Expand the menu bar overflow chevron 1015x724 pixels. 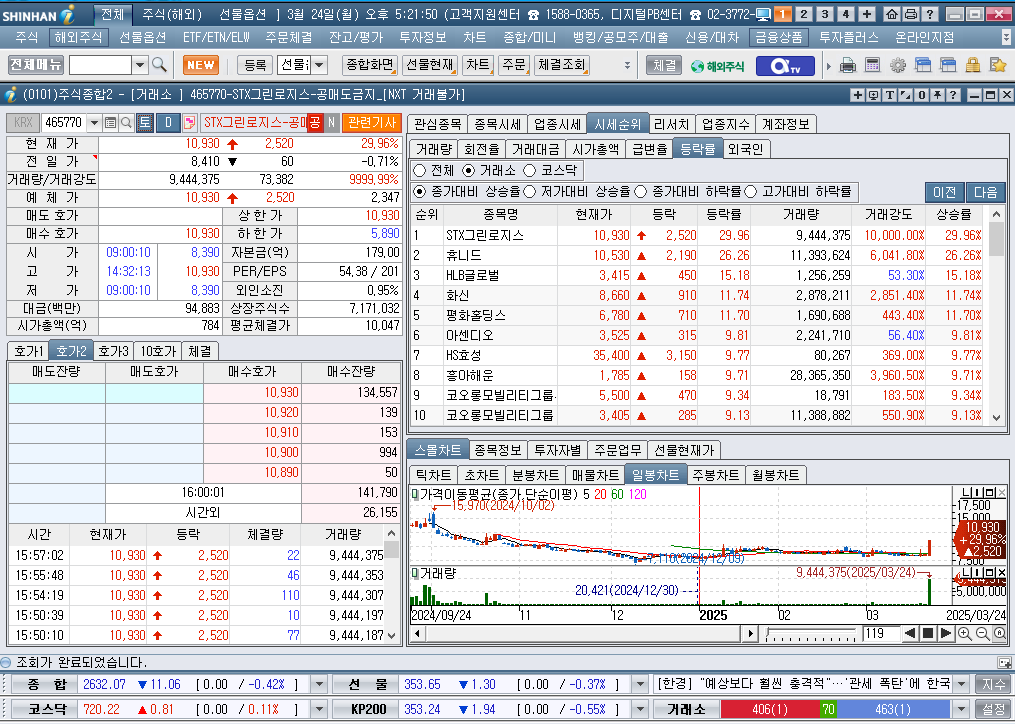point(1006,38)
